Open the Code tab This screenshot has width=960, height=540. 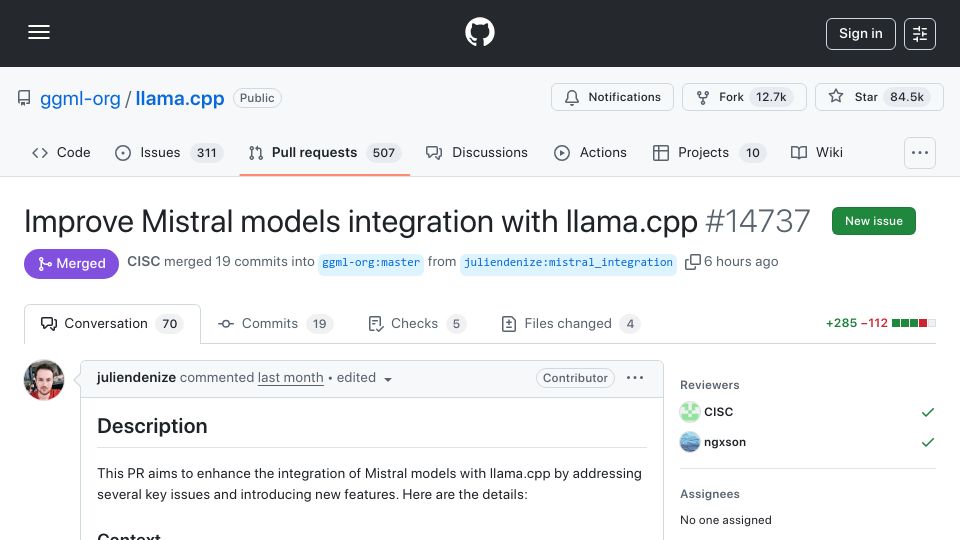pos(61,152)
